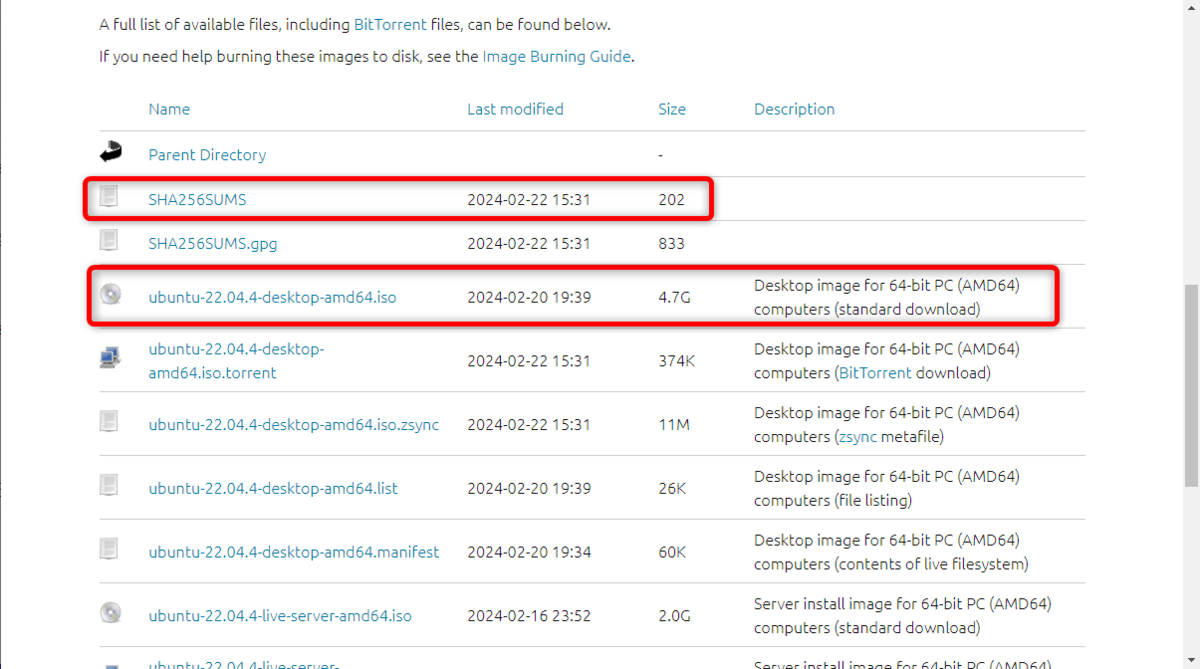Open the zsync link in the description column
The height and width of the screenshot is (669, 1200).
pos(858,437)
